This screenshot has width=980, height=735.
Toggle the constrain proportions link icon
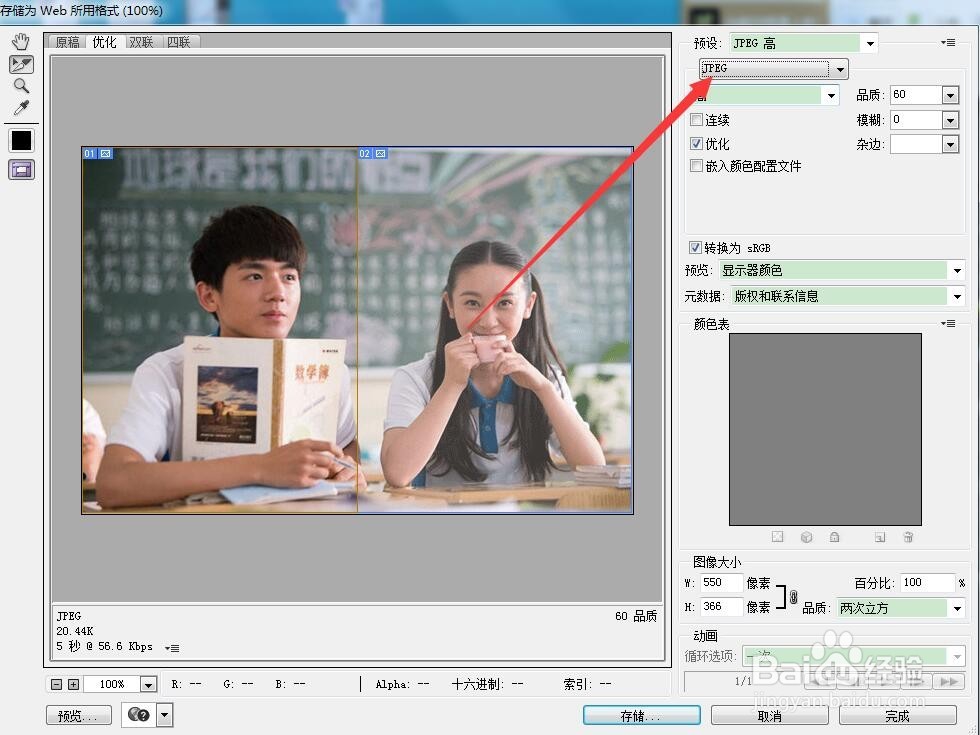click(x=793, y=597)
